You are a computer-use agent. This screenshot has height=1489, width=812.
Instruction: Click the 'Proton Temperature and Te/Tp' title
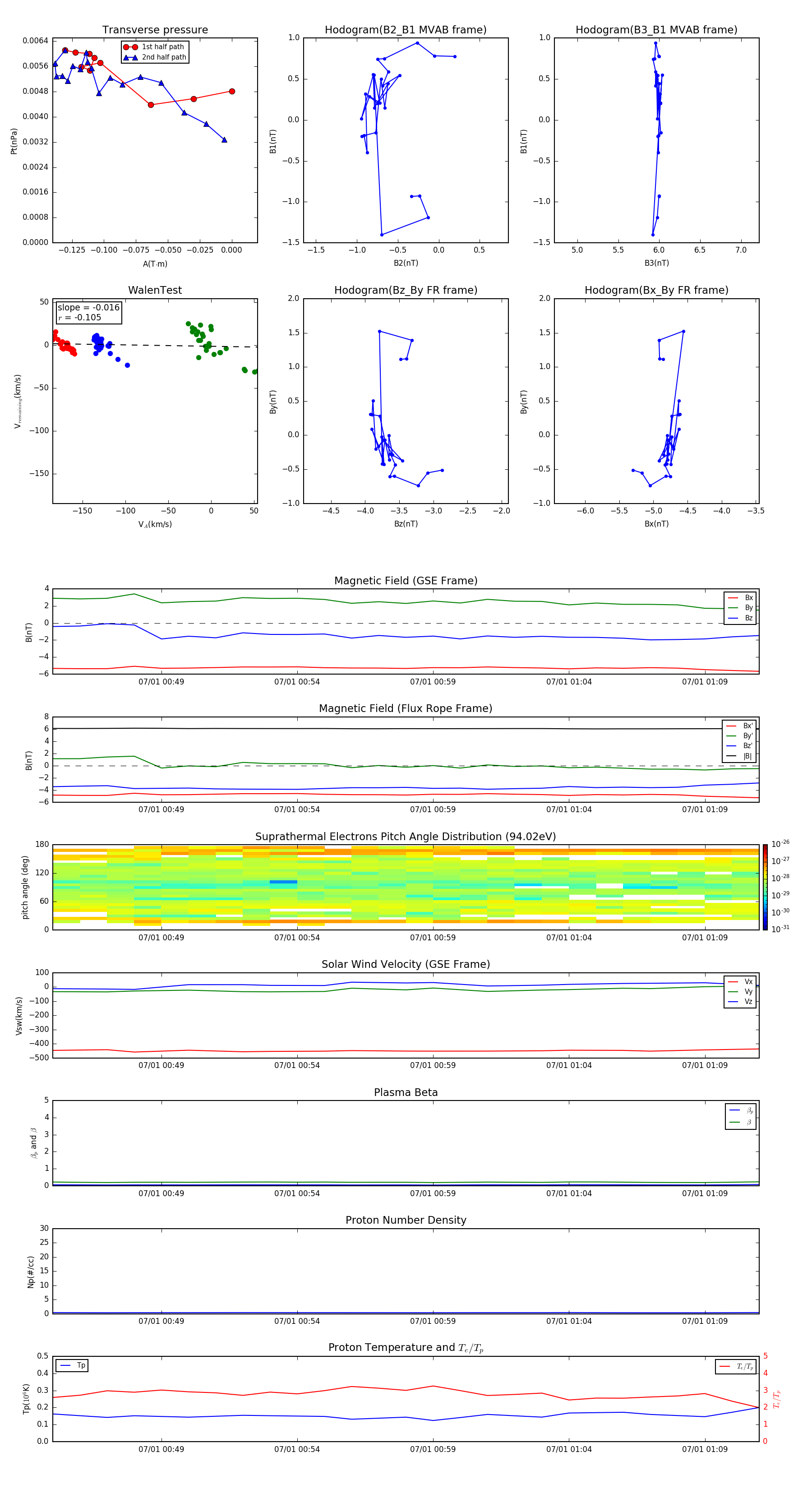click(406, 1348)
